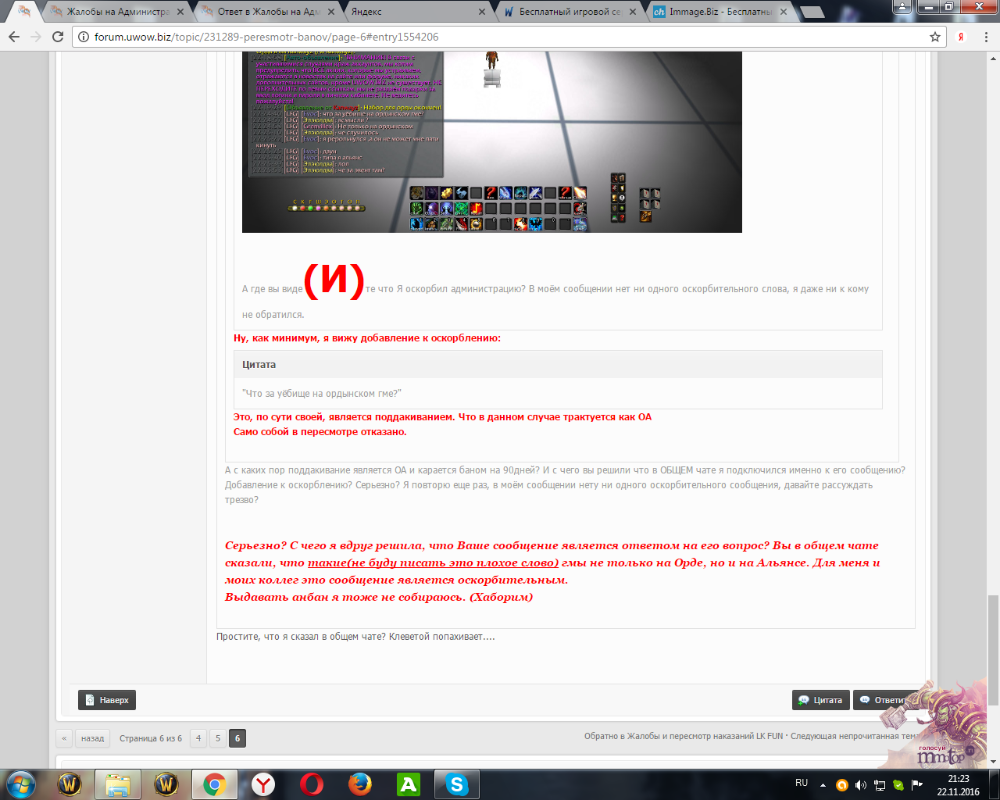Open Opera from the taskbar
The width and height of the screenshot is (1000, 800).
[x=312, y=783]
